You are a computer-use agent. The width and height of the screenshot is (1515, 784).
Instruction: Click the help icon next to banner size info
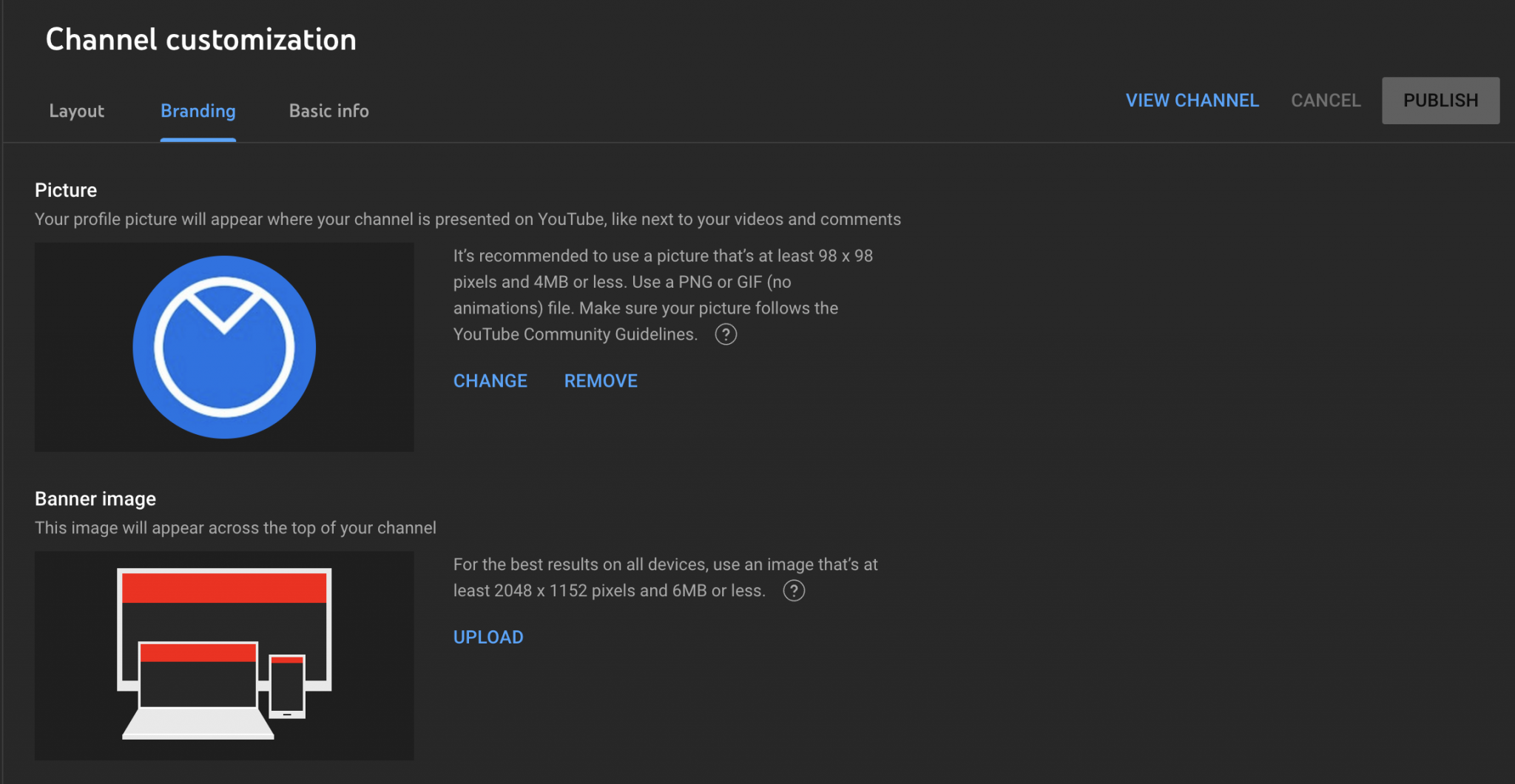tap(794, 591)
